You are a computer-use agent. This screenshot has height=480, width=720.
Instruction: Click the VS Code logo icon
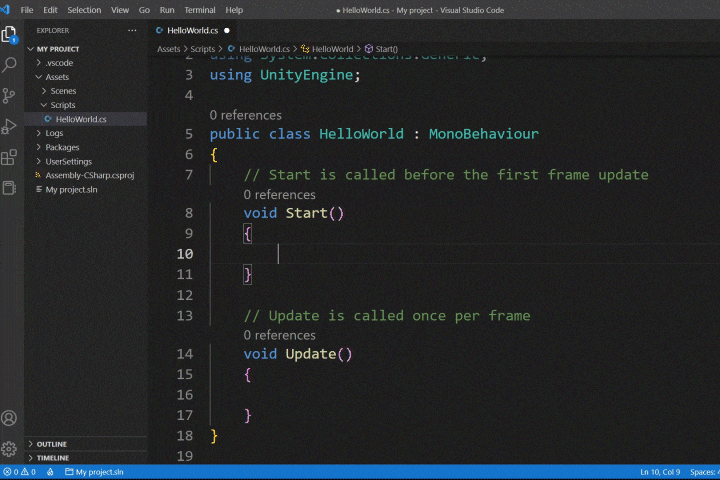(x=5, y=10)
